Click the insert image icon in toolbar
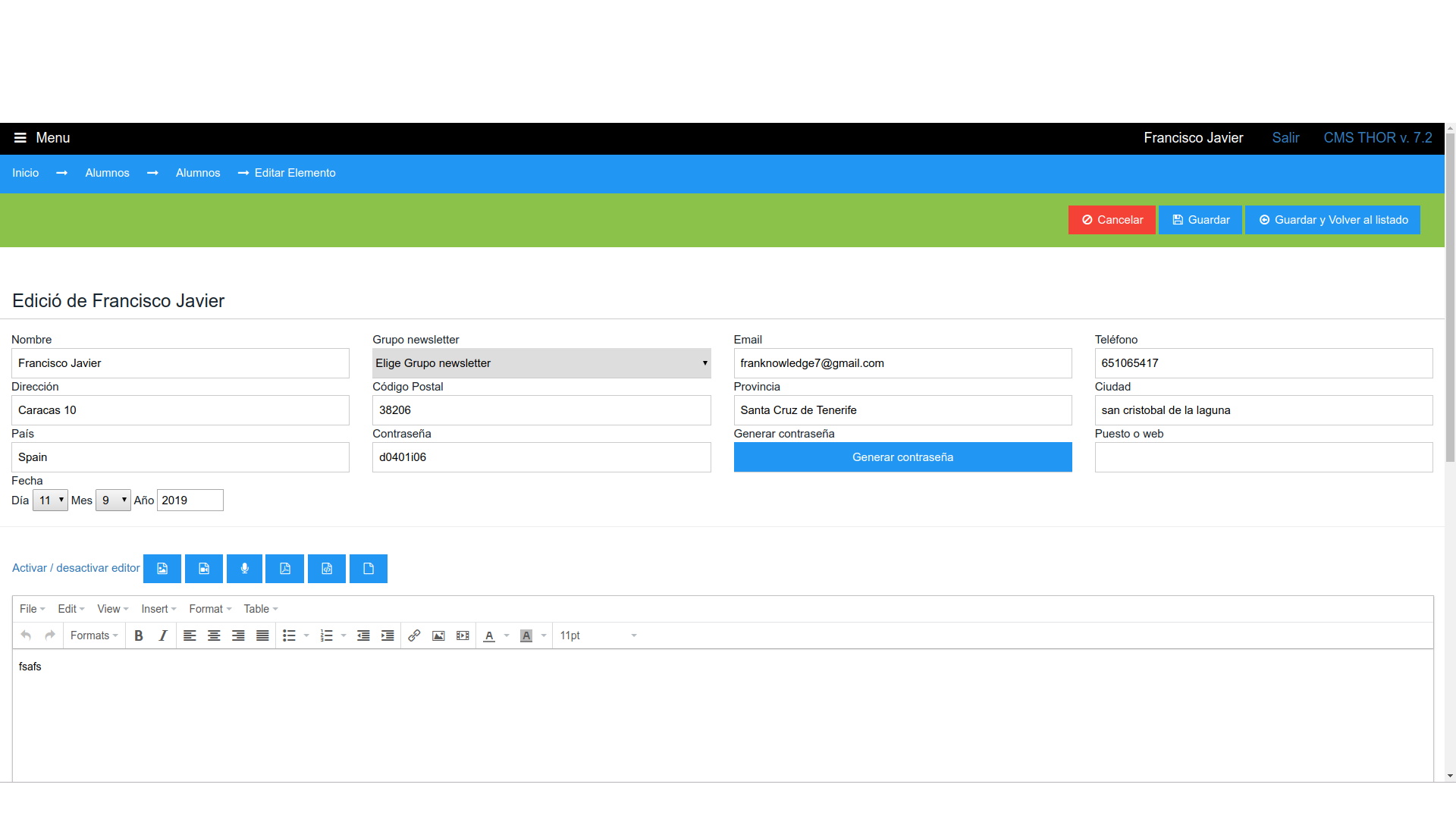Screen dimensions: 1456x819 [437, 635]
